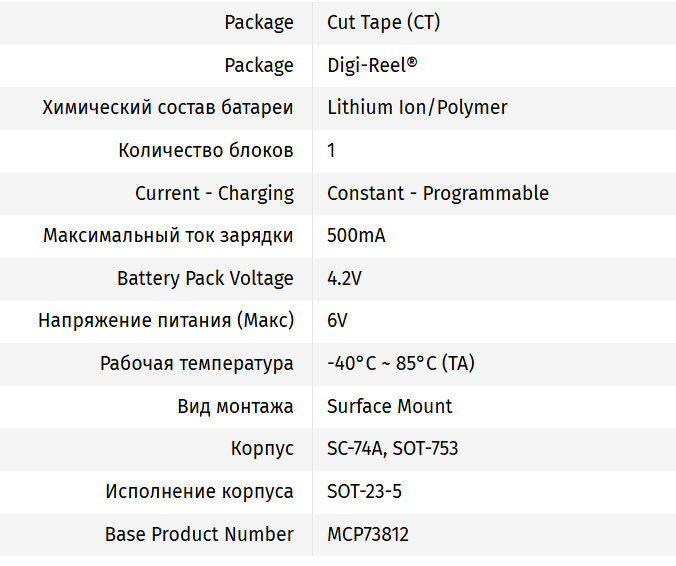Select the "4.2V" voltage value

tap(344, 278)
